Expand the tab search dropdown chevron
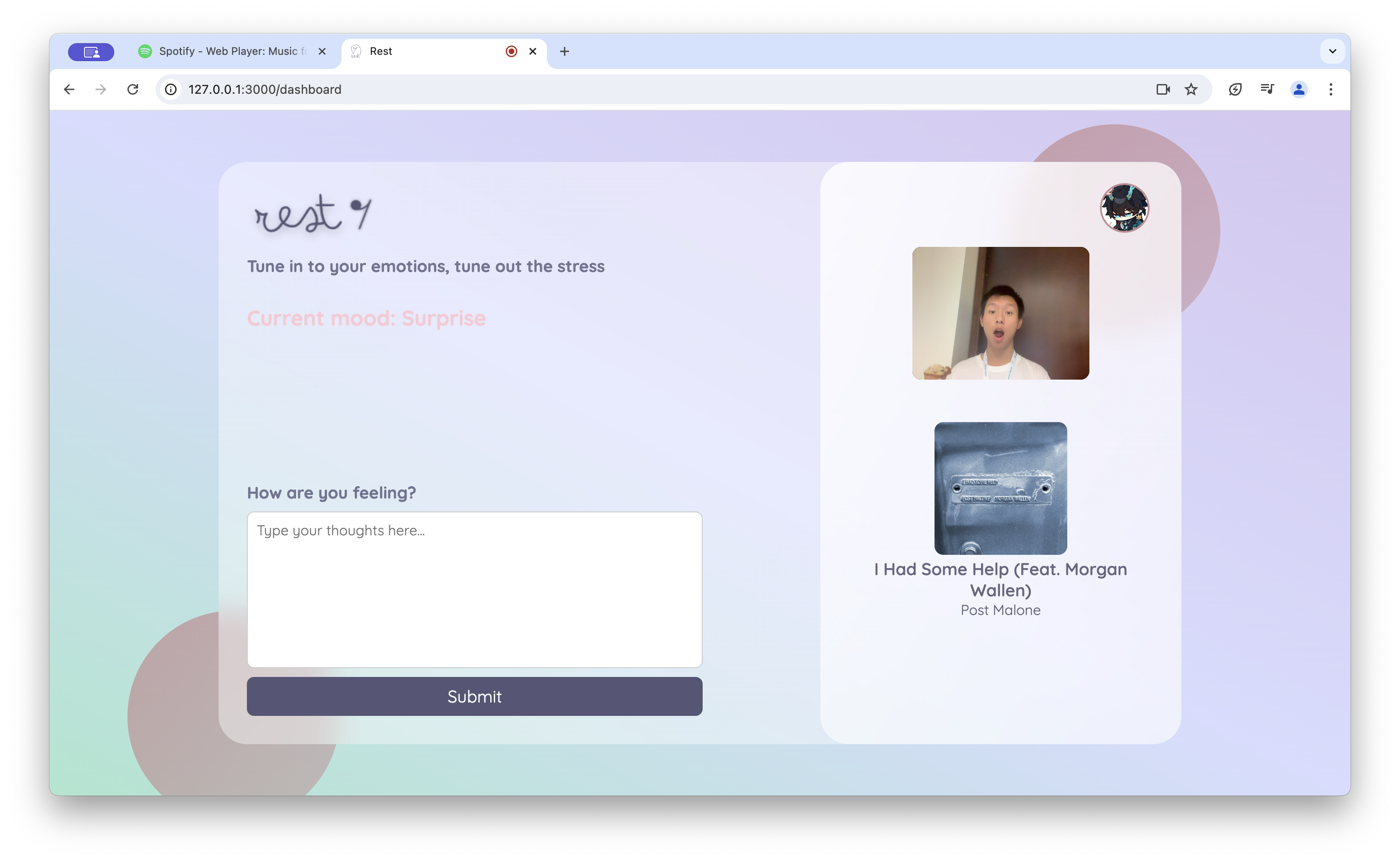 point(1332,51)
